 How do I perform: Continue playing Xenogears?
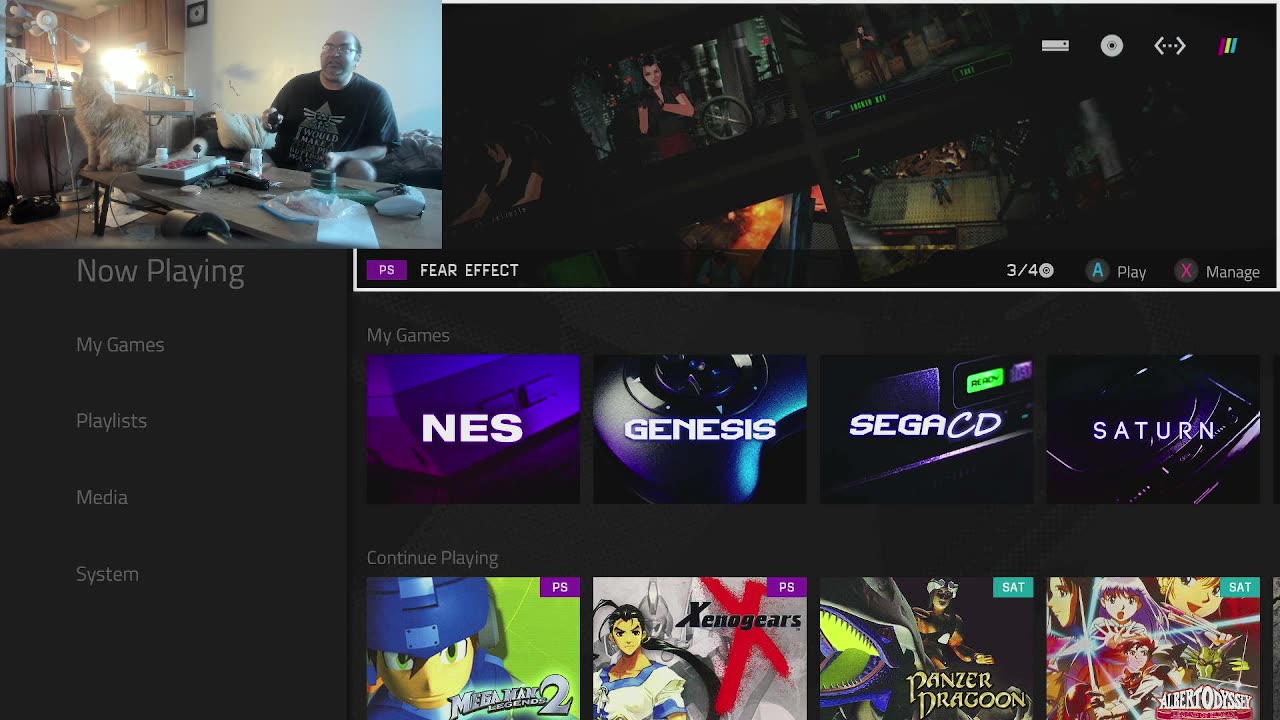(700, 648)
